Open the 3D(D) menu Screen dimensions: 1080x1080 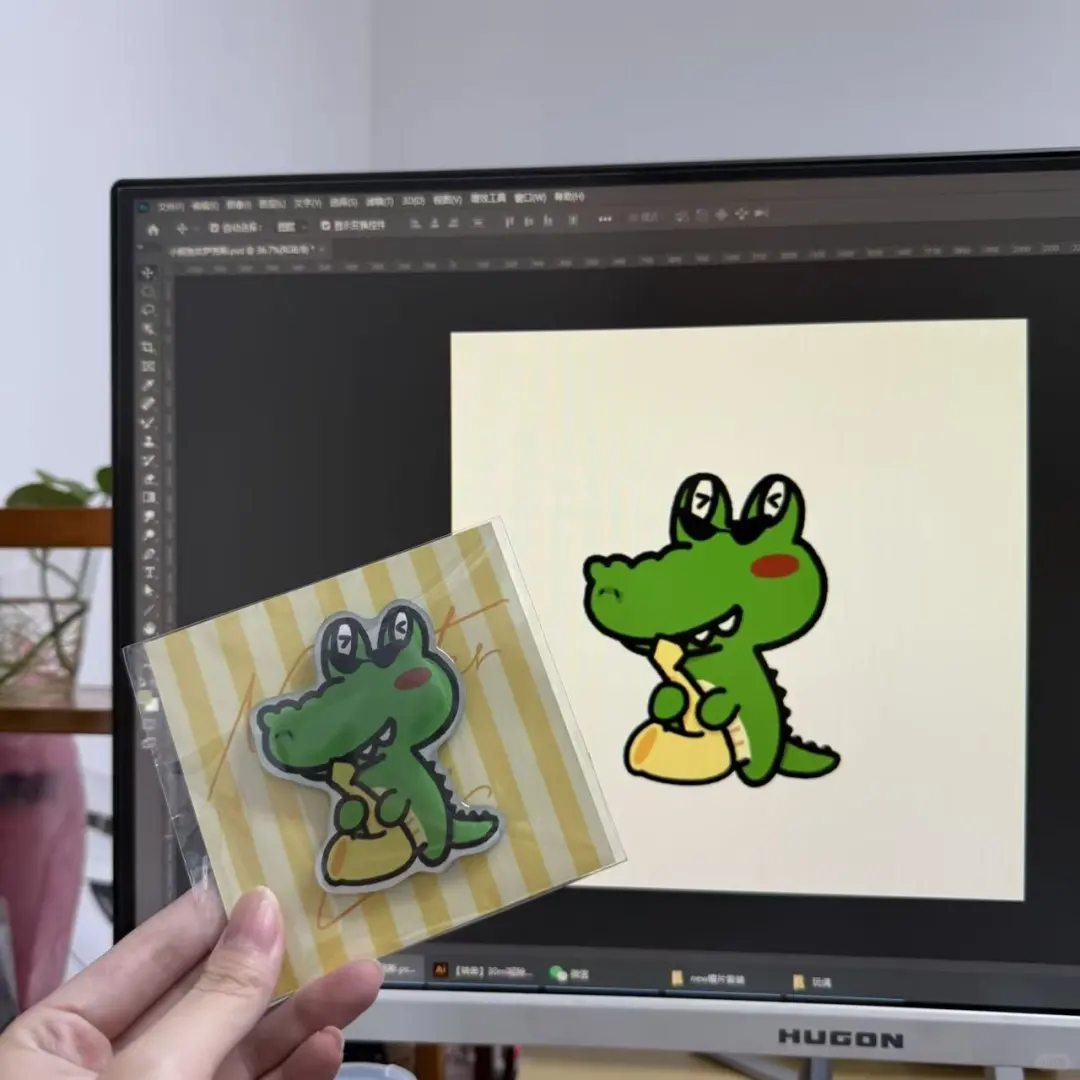[413, 201]
